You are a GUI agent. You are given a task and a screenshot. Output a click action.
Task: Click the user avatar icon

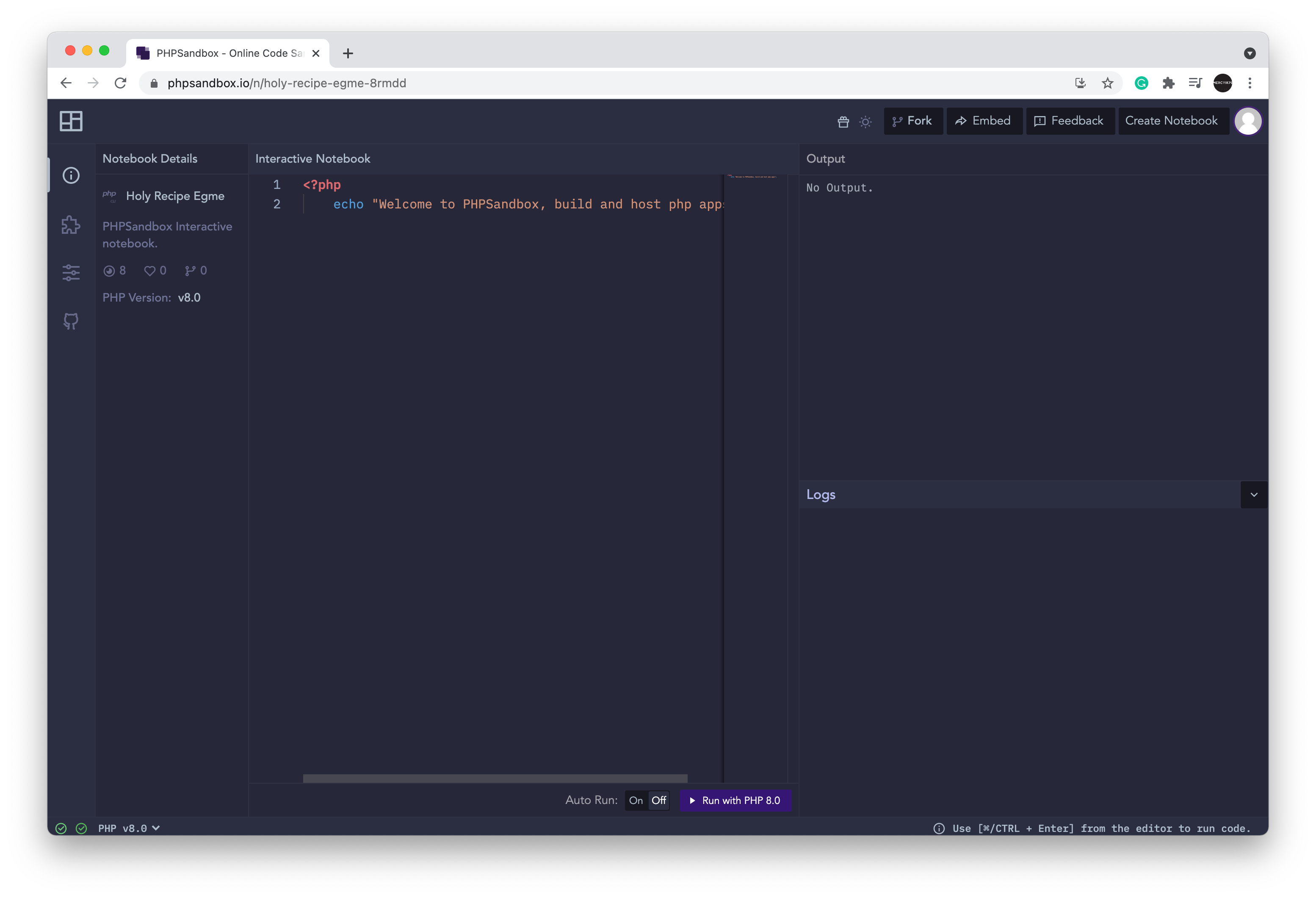pyautogui.click(x=1248, y=121)
